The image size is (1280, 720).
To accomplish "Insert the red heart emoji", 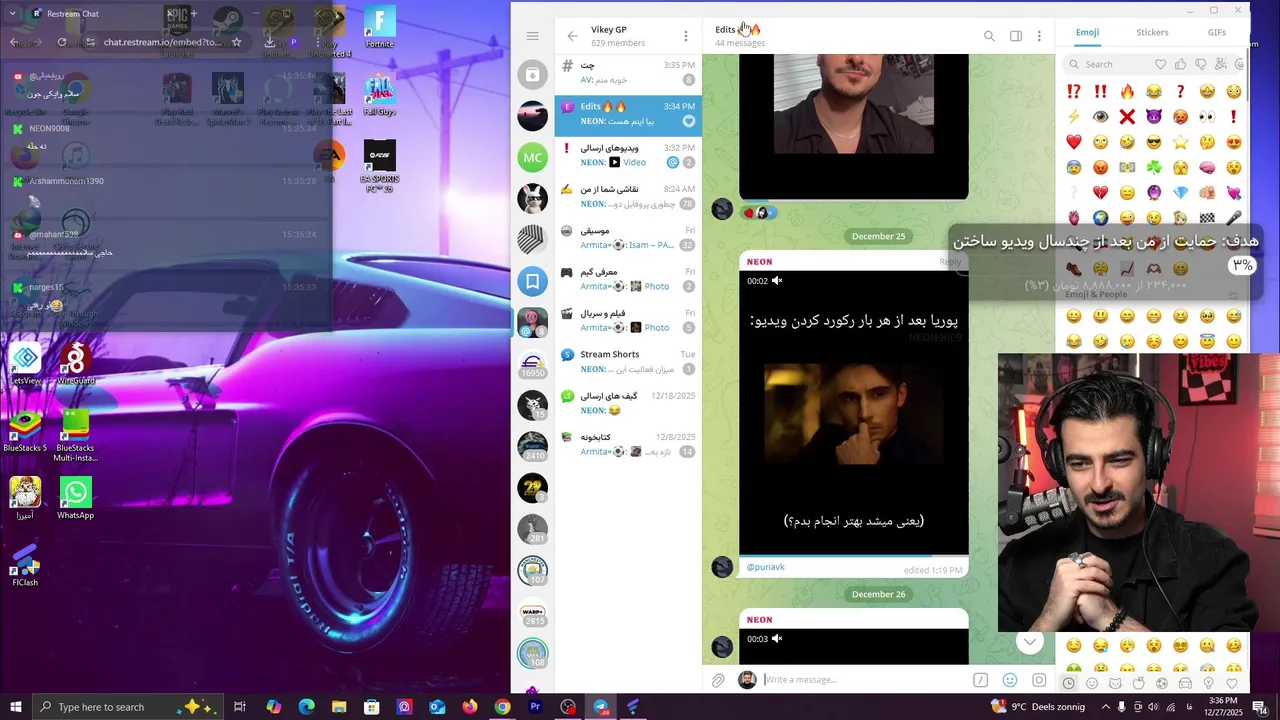I will click(x=1074, y=142).
